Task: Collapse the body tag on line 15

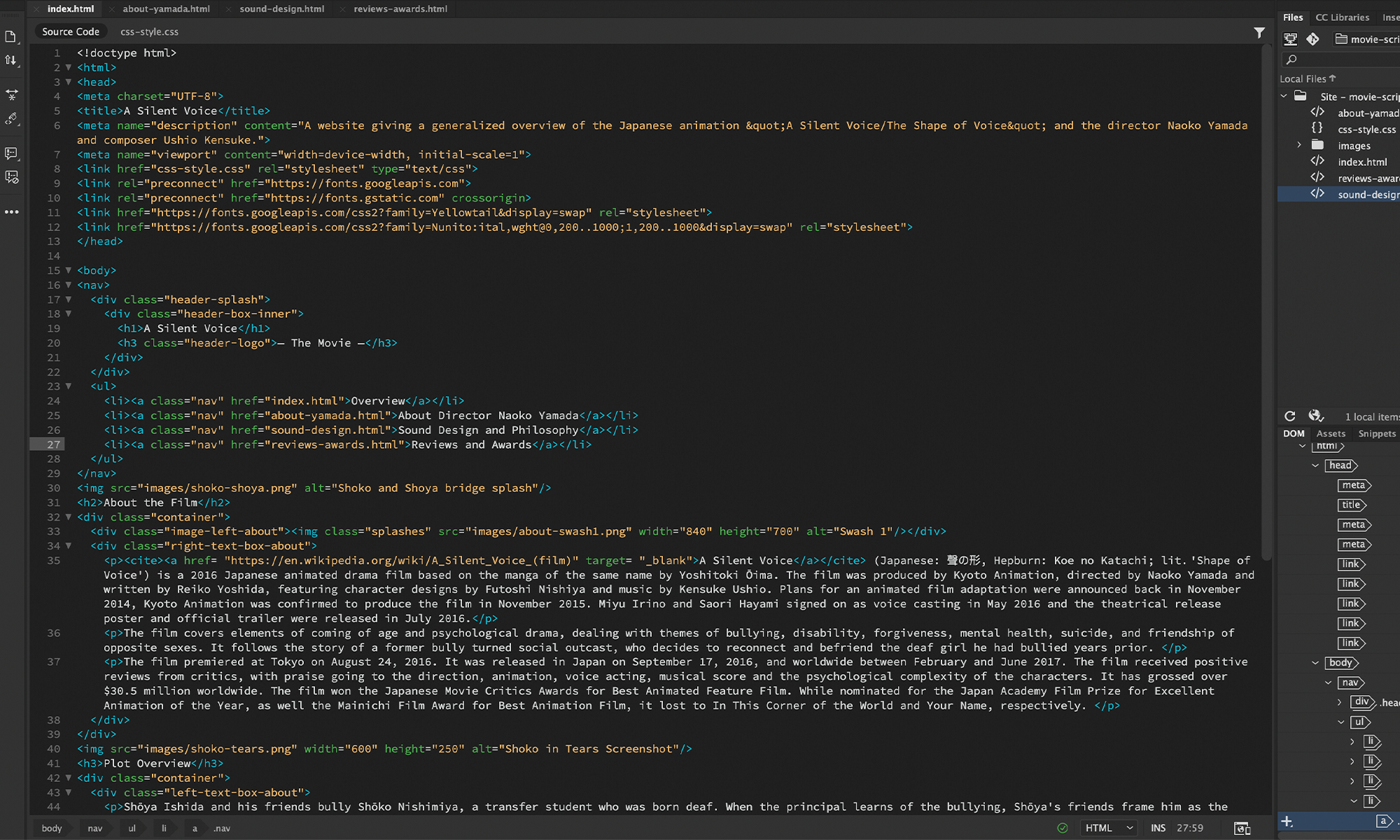Action: tap(69, 270)
